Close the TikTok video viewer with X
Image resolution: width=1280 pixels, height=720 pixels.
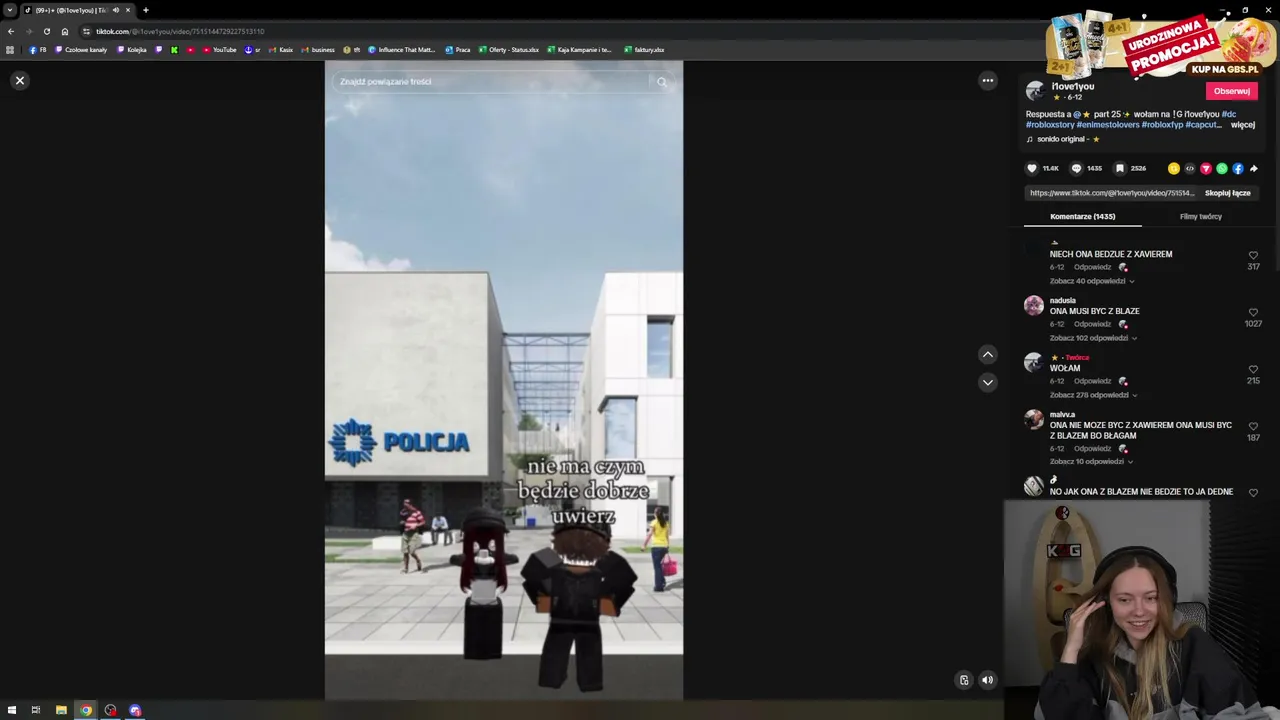pos(19,80)
